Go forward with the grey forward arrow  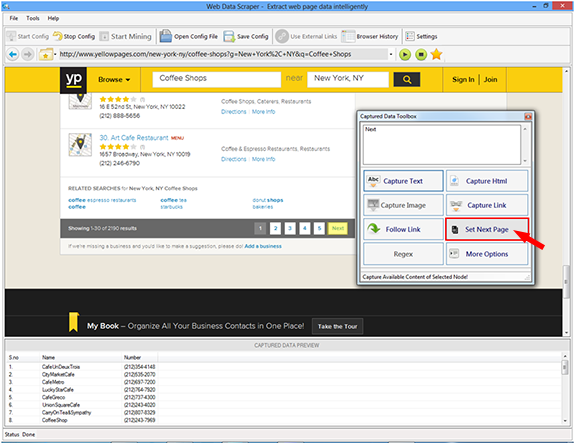(x=28, y=55)
